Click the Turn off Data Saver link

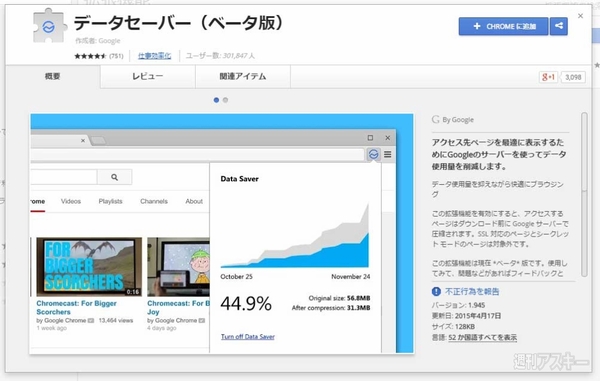(x=248, y=337)
